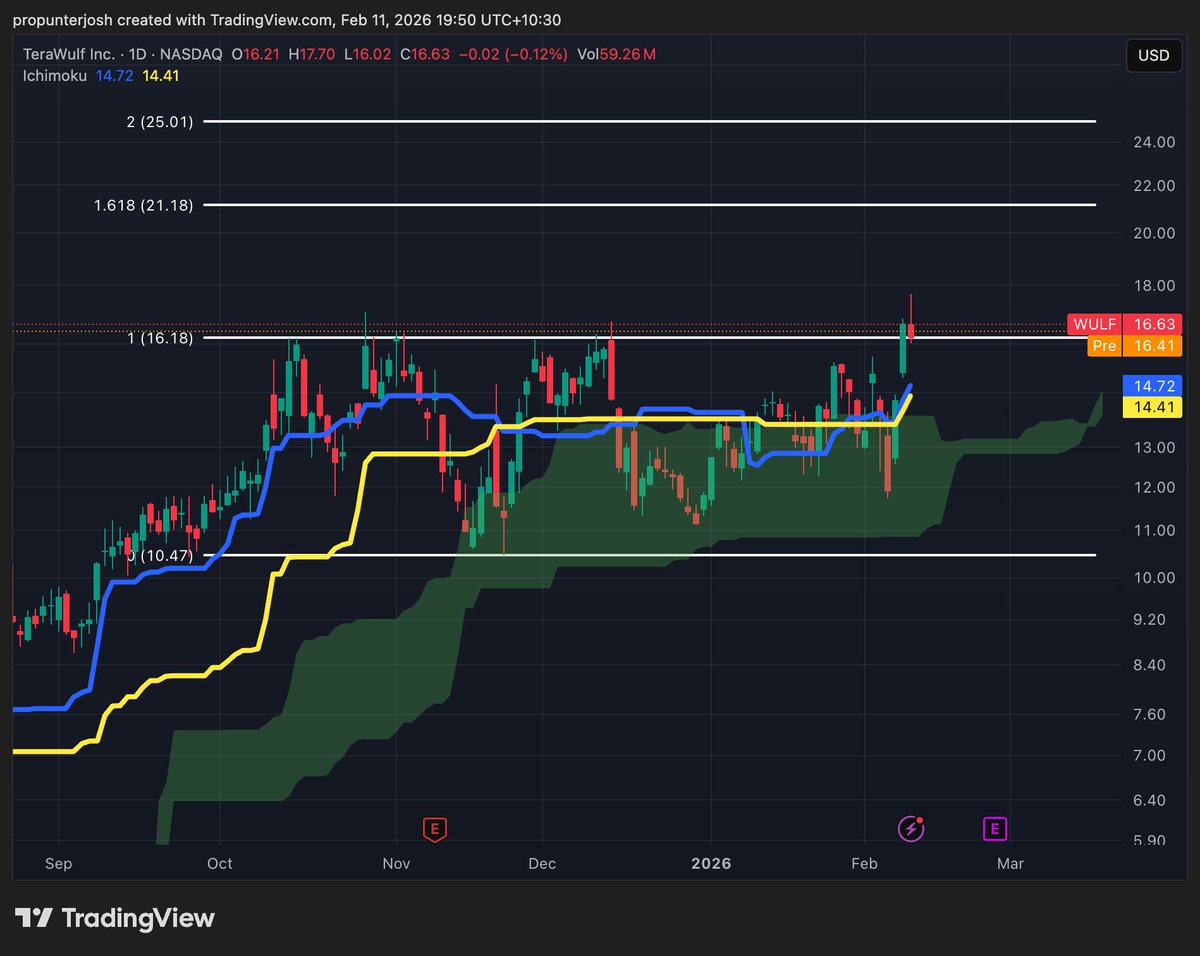
Task: Click the Sep label on time axis
Action: 59,863
